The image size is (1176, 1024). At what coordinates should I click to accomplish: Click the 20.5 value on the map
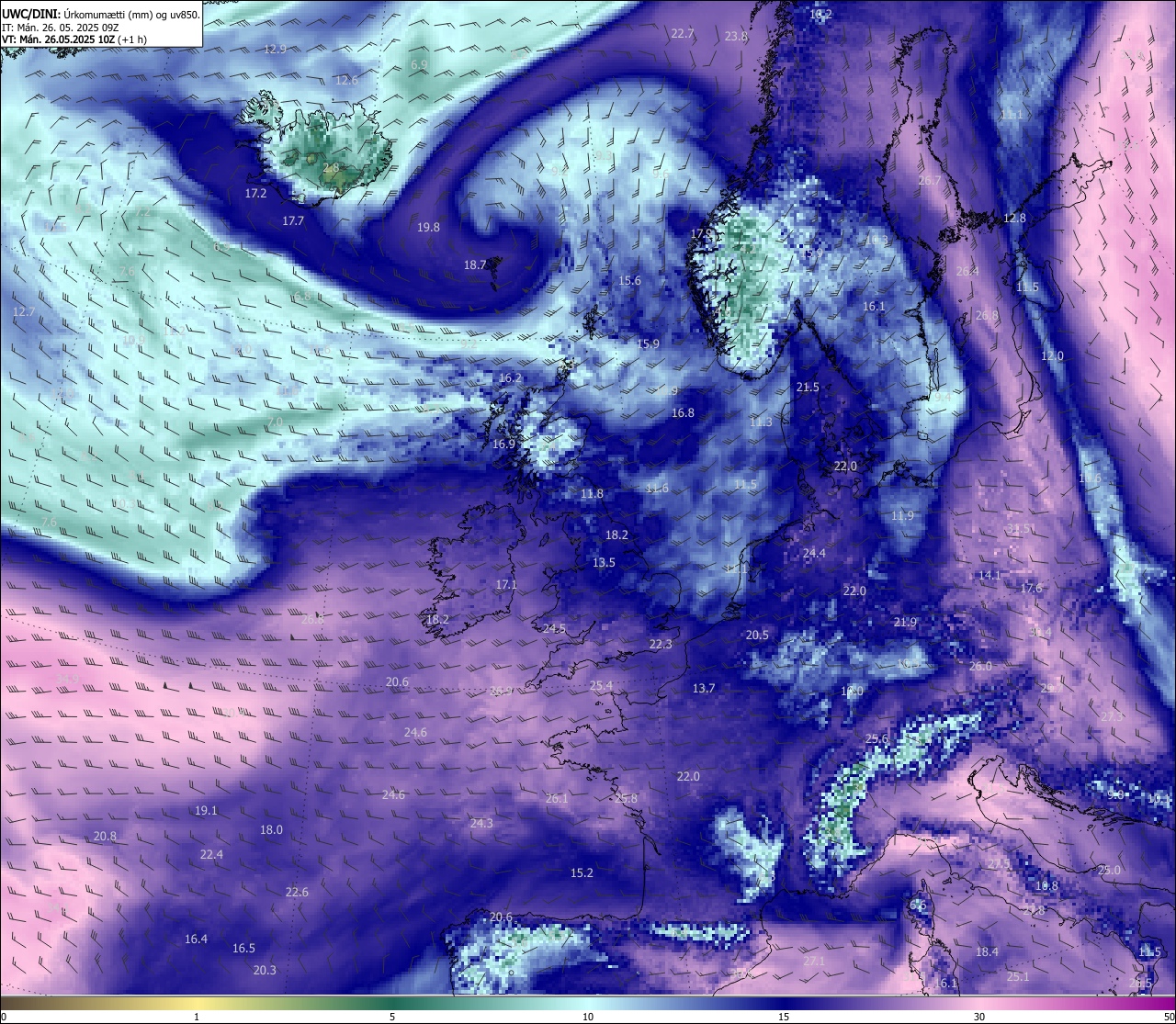[757, 636]
